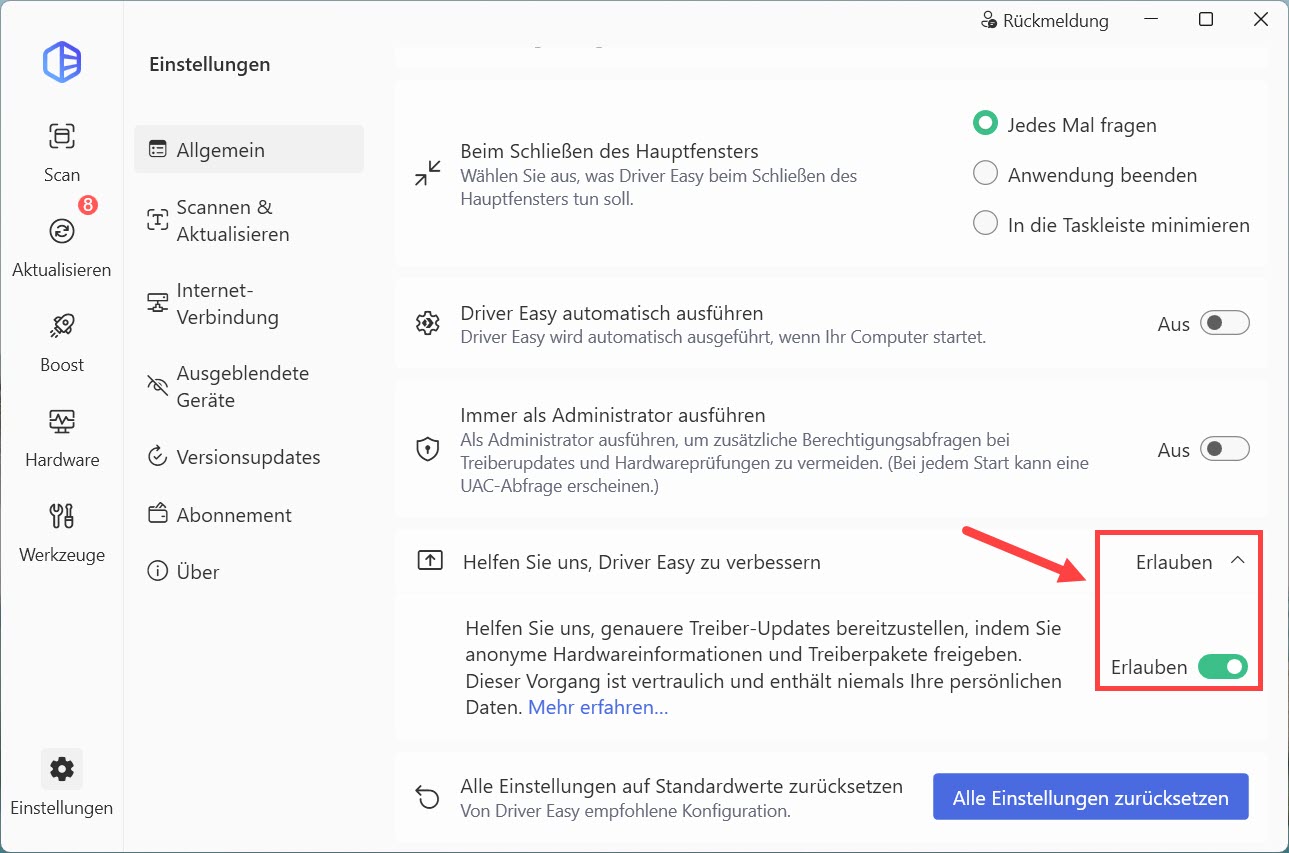Click the shield icon beside Administrator ausführen
The image size is (1289, 853).
tap(428, 449)
